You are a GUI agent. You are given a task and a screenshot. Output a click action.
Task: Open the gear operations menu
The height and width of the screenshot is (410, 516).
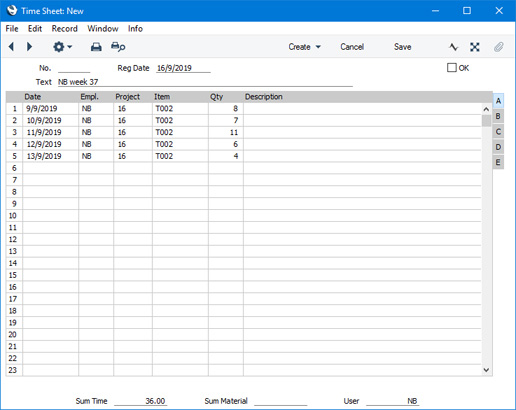point(62,47)
